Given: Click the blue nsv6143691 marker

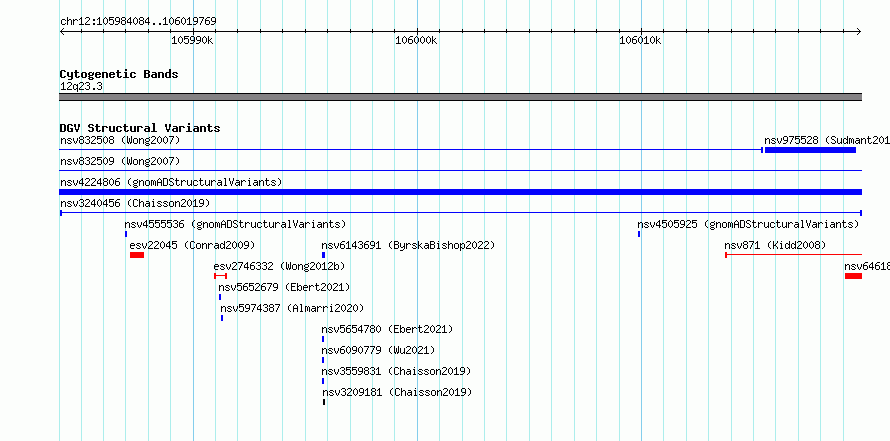Looking at the screenshot, I should (324, 255).
